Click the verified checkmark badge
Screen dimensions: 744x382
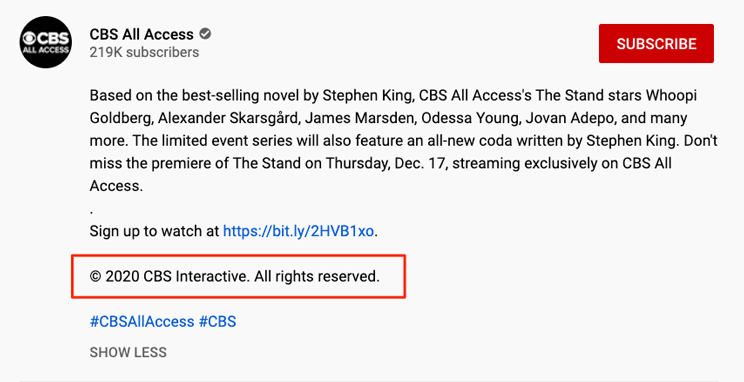205,34
